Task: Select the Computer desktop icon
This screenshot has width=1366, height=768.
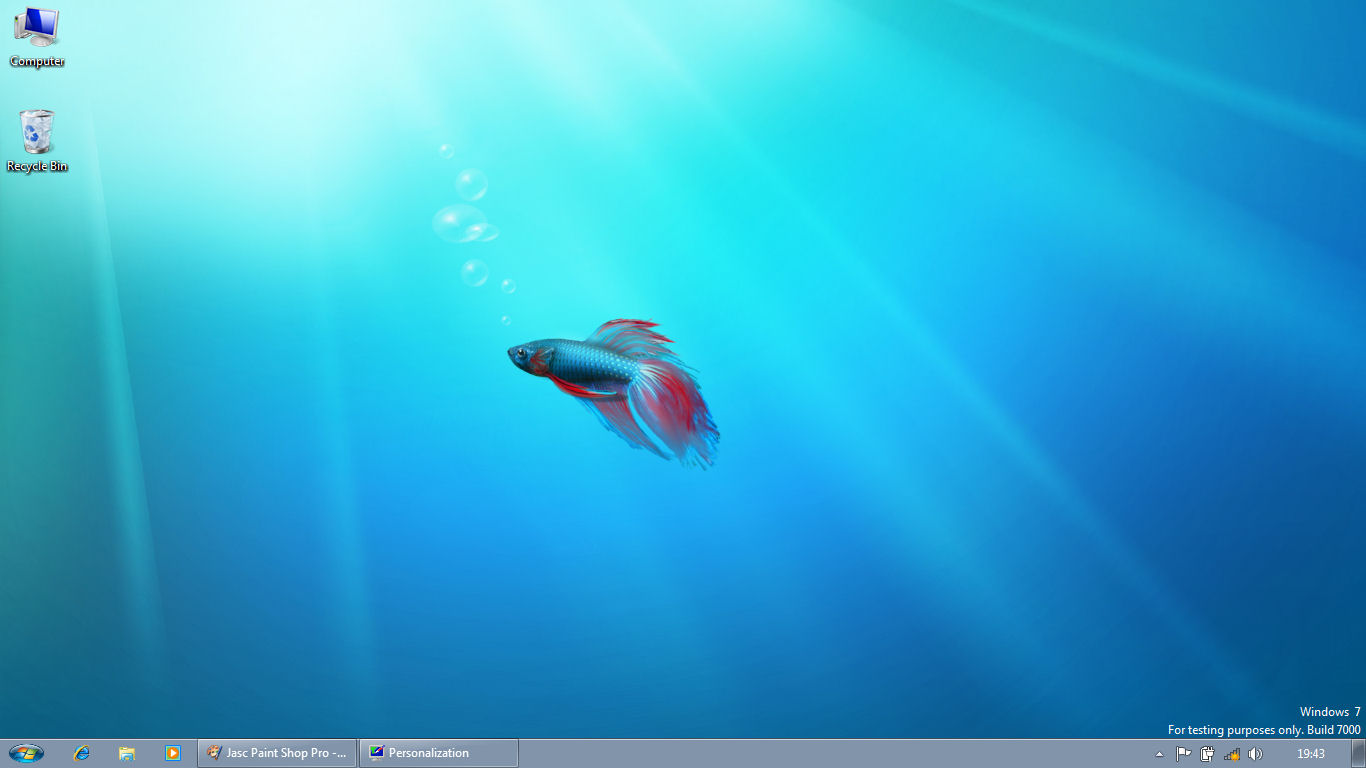Action: [36, 27]
